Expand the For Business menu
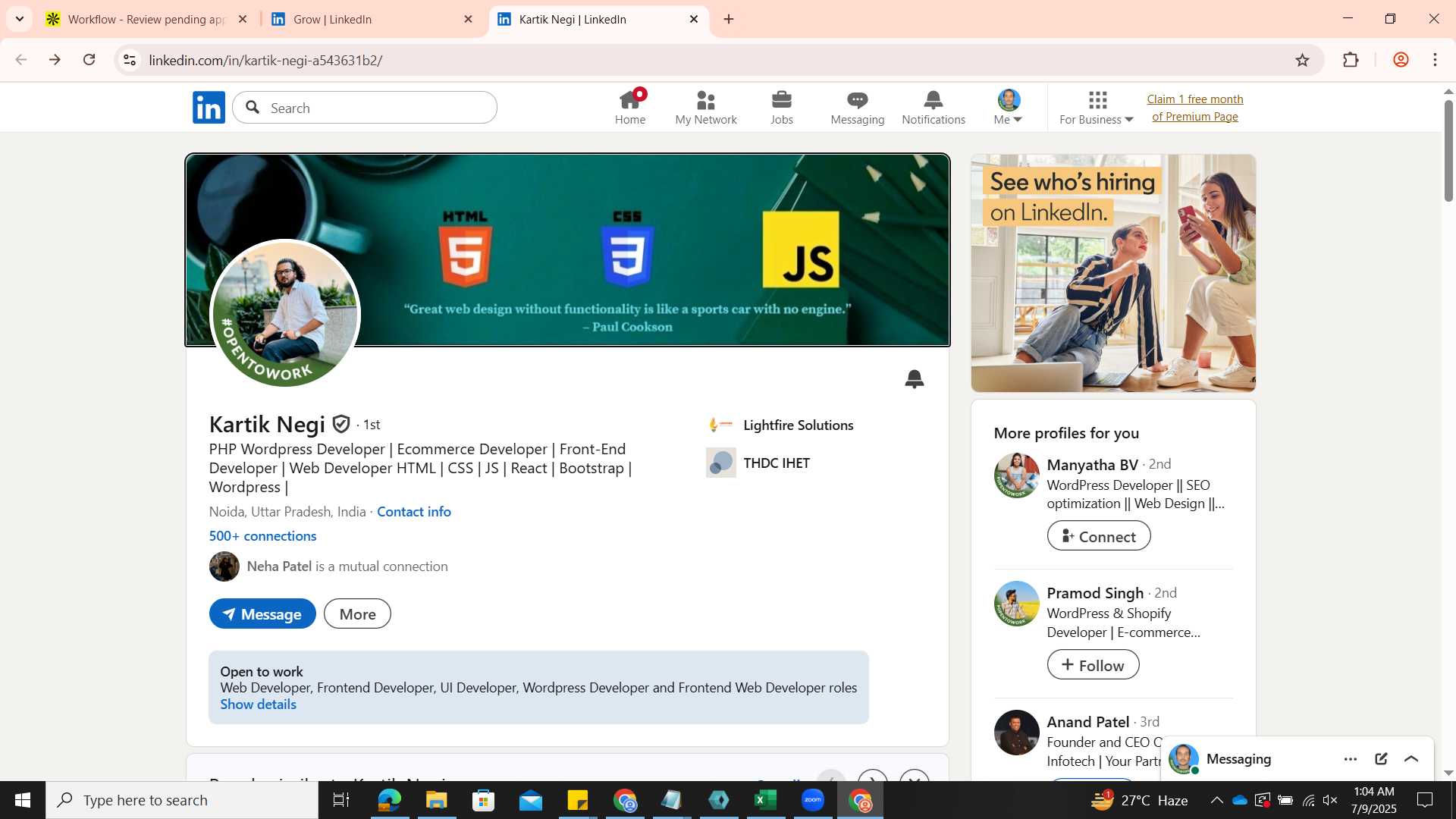This screenshot has height=819, width=1456. click(x=1097, y=108)
